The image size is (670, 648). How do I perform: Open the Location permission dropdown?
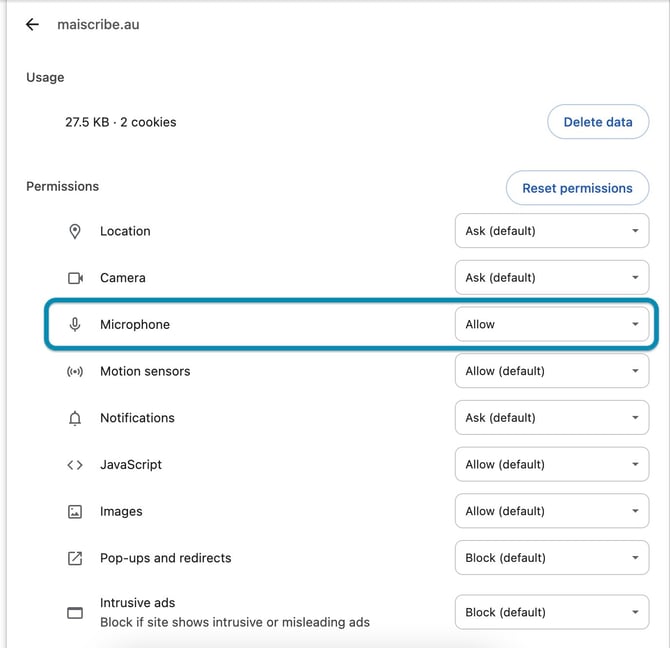pos(551,231)
